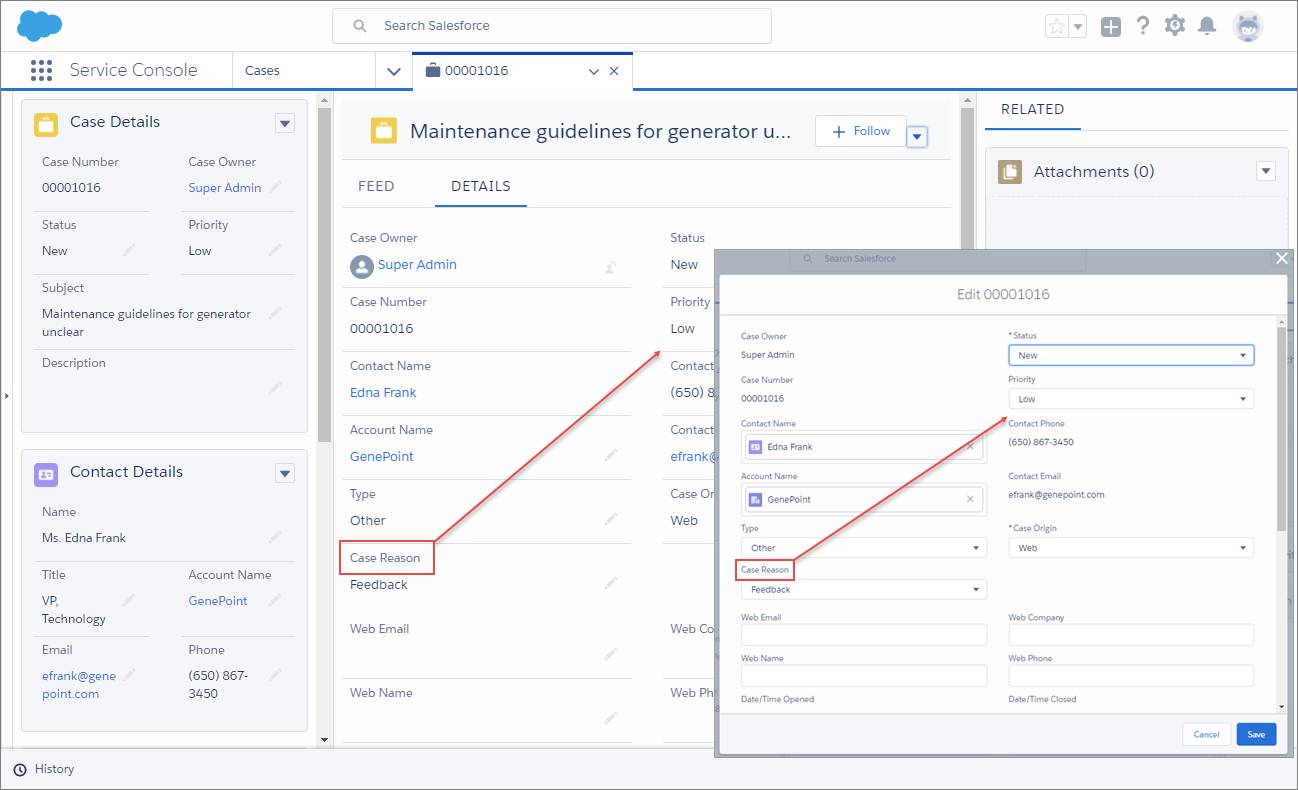1298x790 pixels.
Task: Click the Web Phone input in Edit dialog
Action: [x=1131, y=676]
